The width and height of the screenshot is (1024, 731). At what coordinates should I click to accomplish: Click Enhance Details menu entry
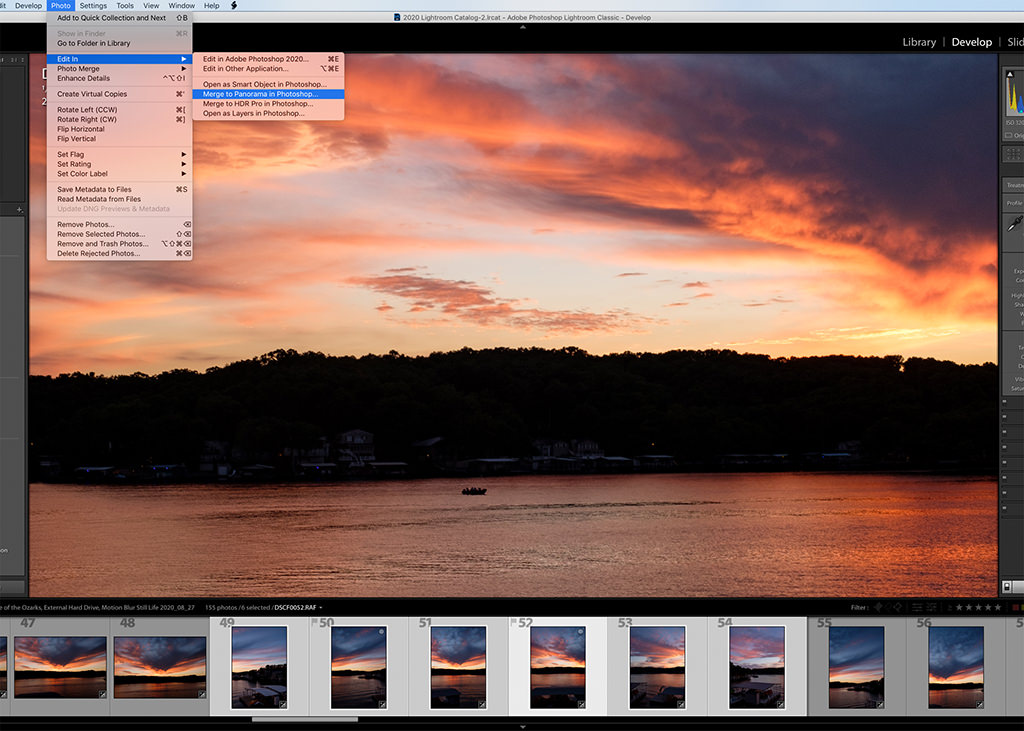pyautogui.click(x=120, y=78)
